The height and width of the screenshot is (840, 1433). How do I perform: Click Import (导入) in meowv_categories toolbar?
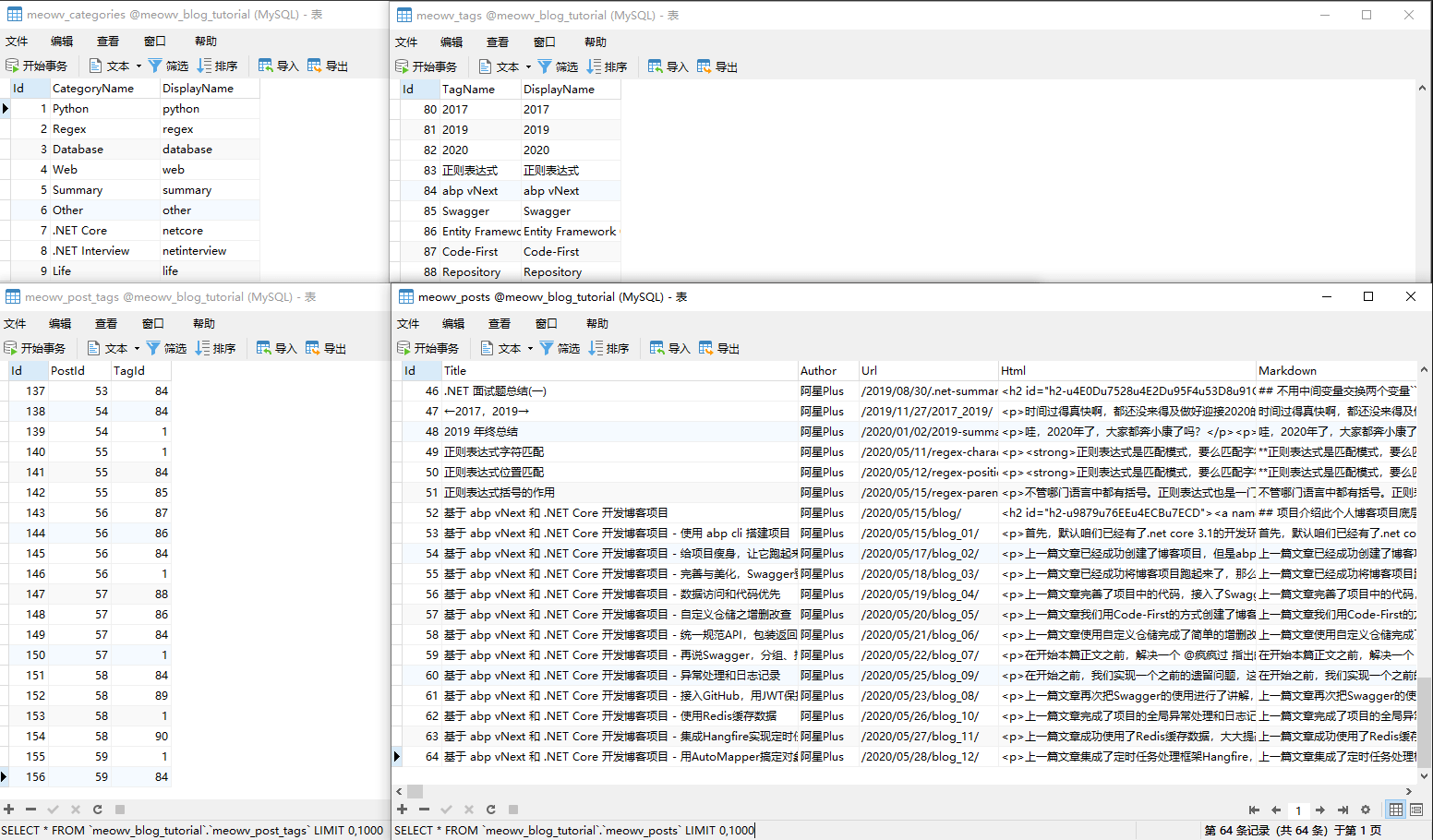click(278, 66)
